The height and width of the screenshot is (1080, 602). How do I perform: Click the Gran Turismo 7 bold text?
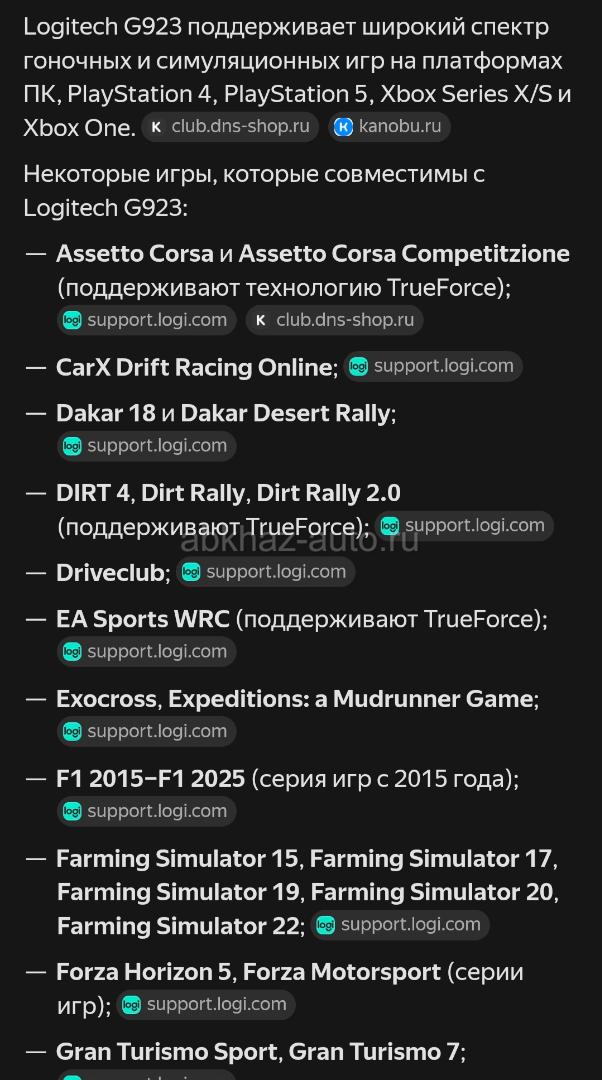375,1052
